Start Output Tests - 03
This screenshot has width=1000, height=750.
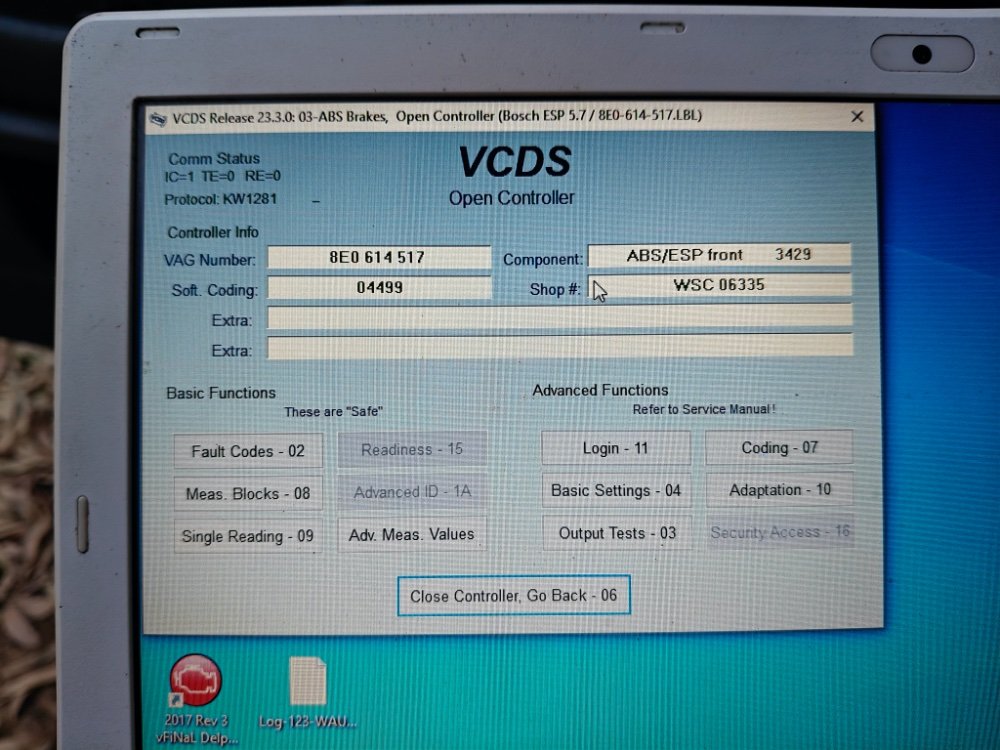[x=617, y=533]
